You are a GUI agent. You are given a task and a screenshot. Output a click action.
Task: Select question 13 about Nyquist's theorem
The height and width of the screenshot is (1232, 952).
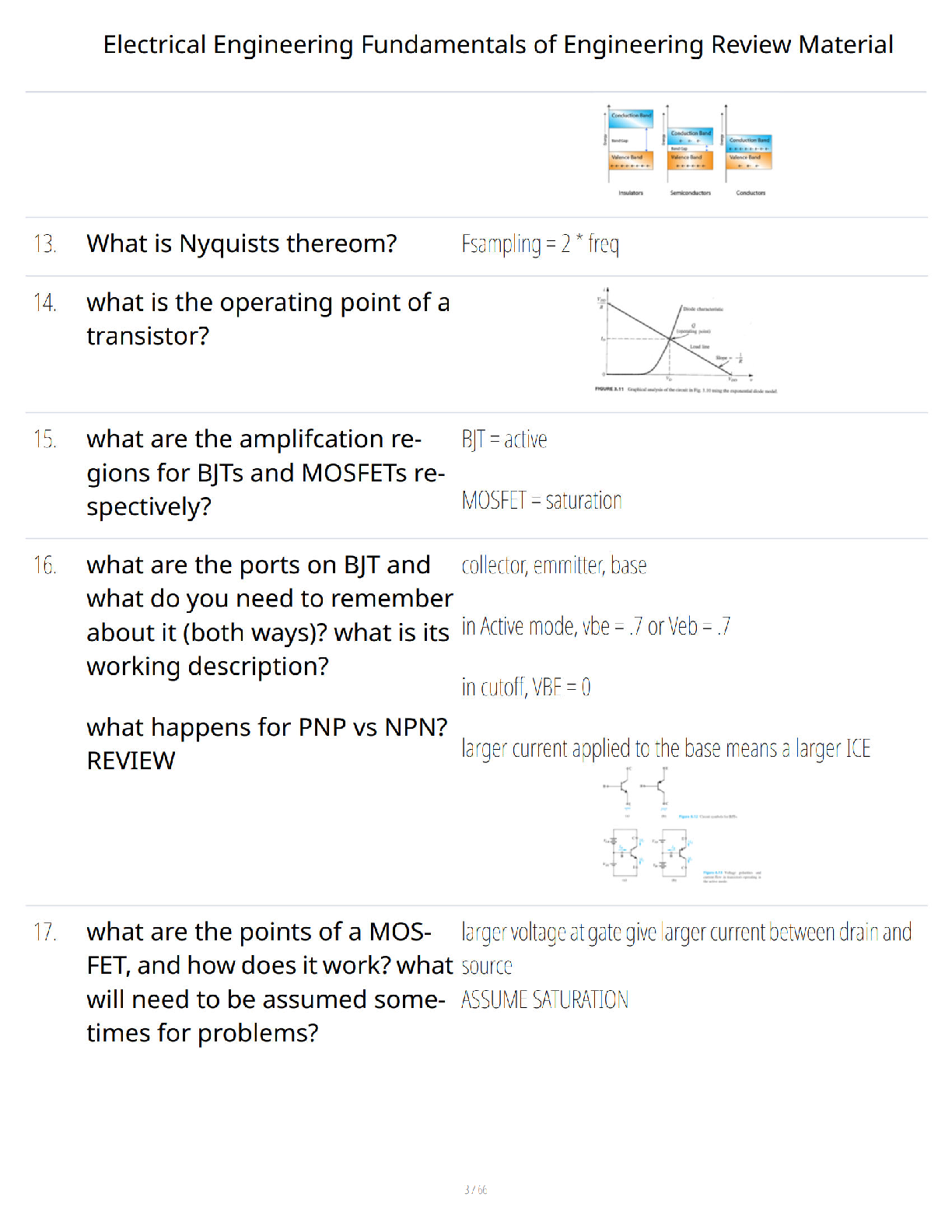pos(242,243)
